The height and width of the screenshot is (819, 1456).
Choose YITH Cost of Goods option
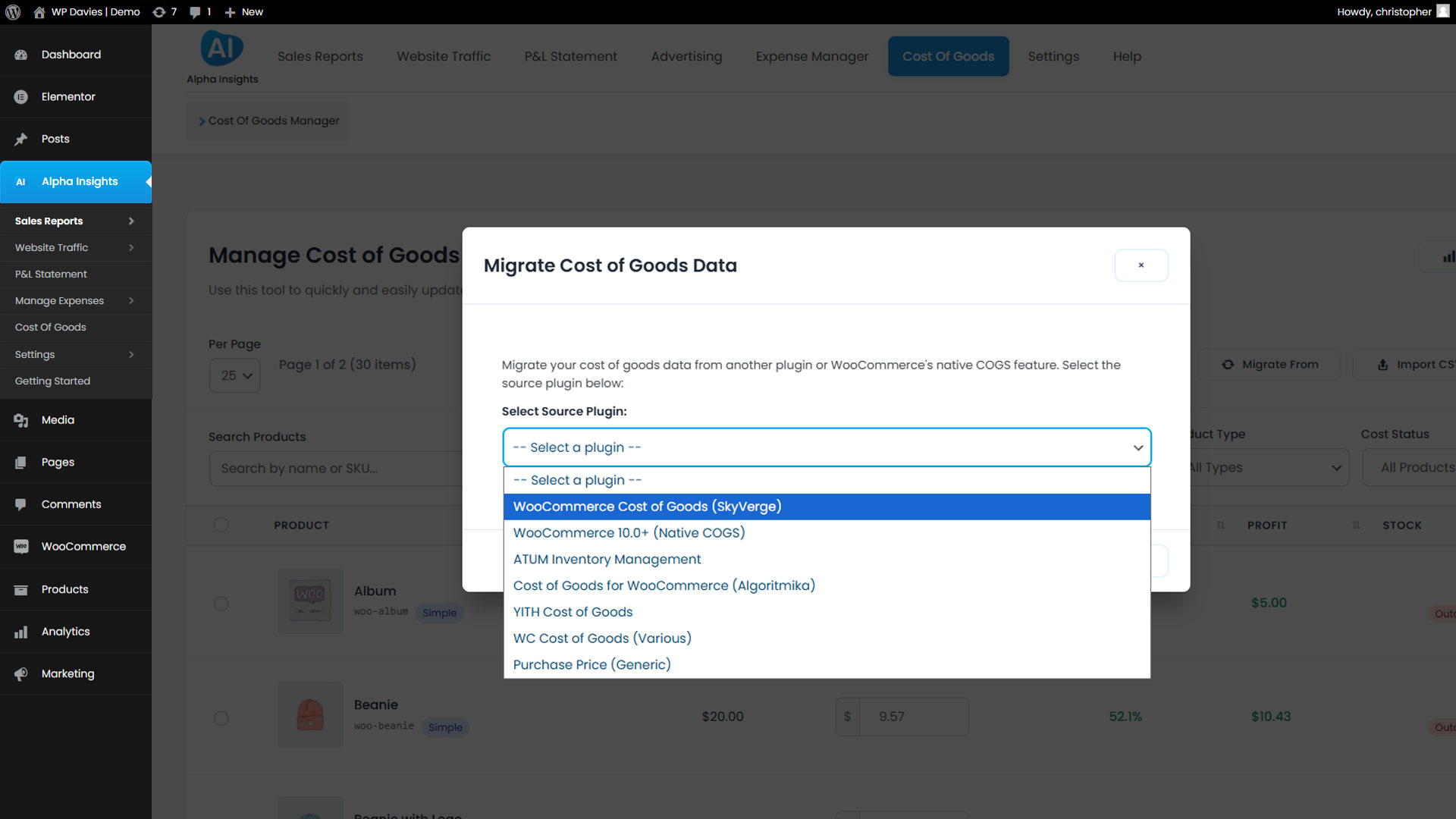[573, 612]
